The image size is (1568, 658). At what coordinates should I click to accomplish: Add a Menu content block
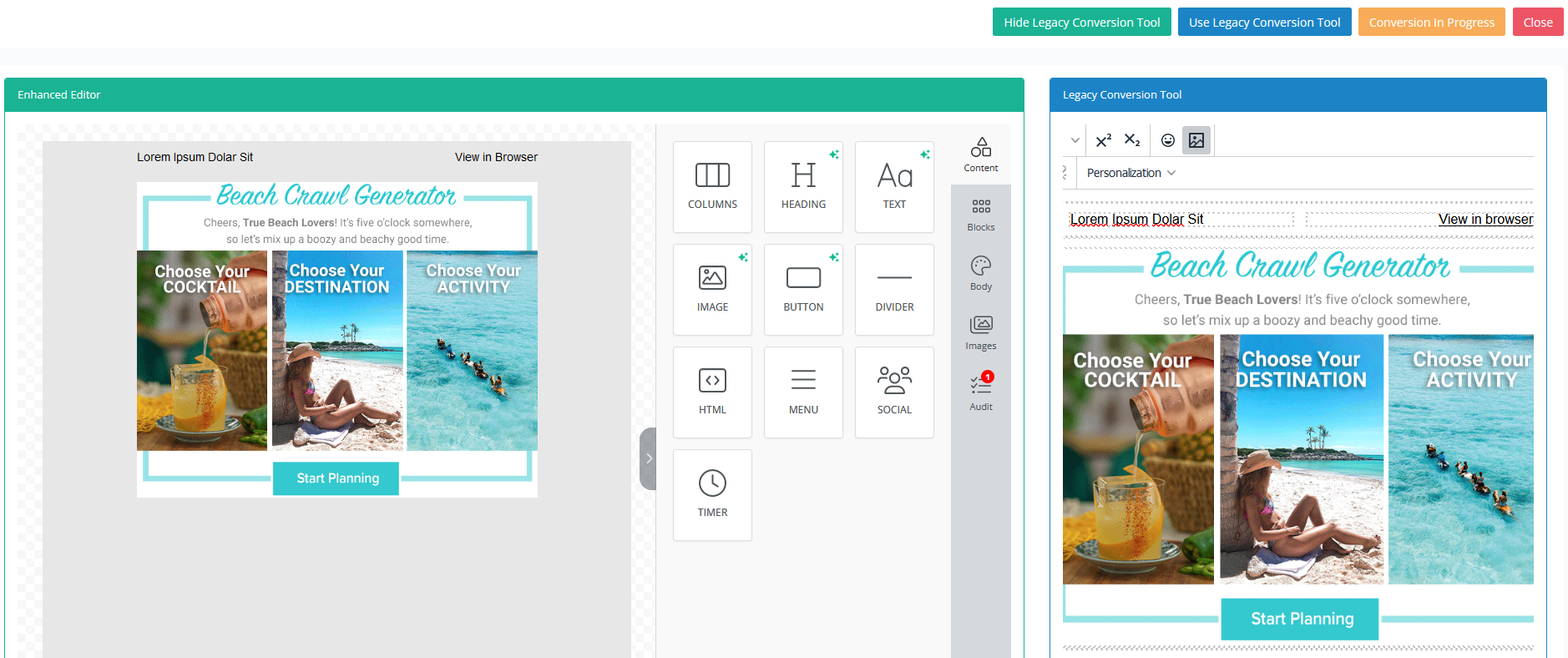[x=803, y=392]
